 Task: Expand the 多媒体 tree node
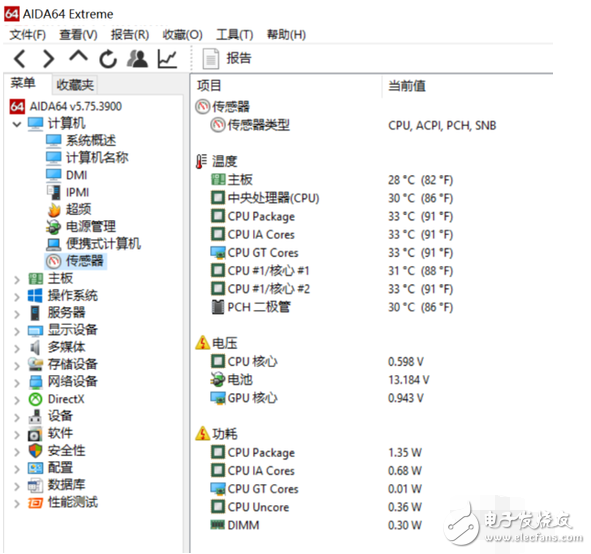(x=17, y=348)
